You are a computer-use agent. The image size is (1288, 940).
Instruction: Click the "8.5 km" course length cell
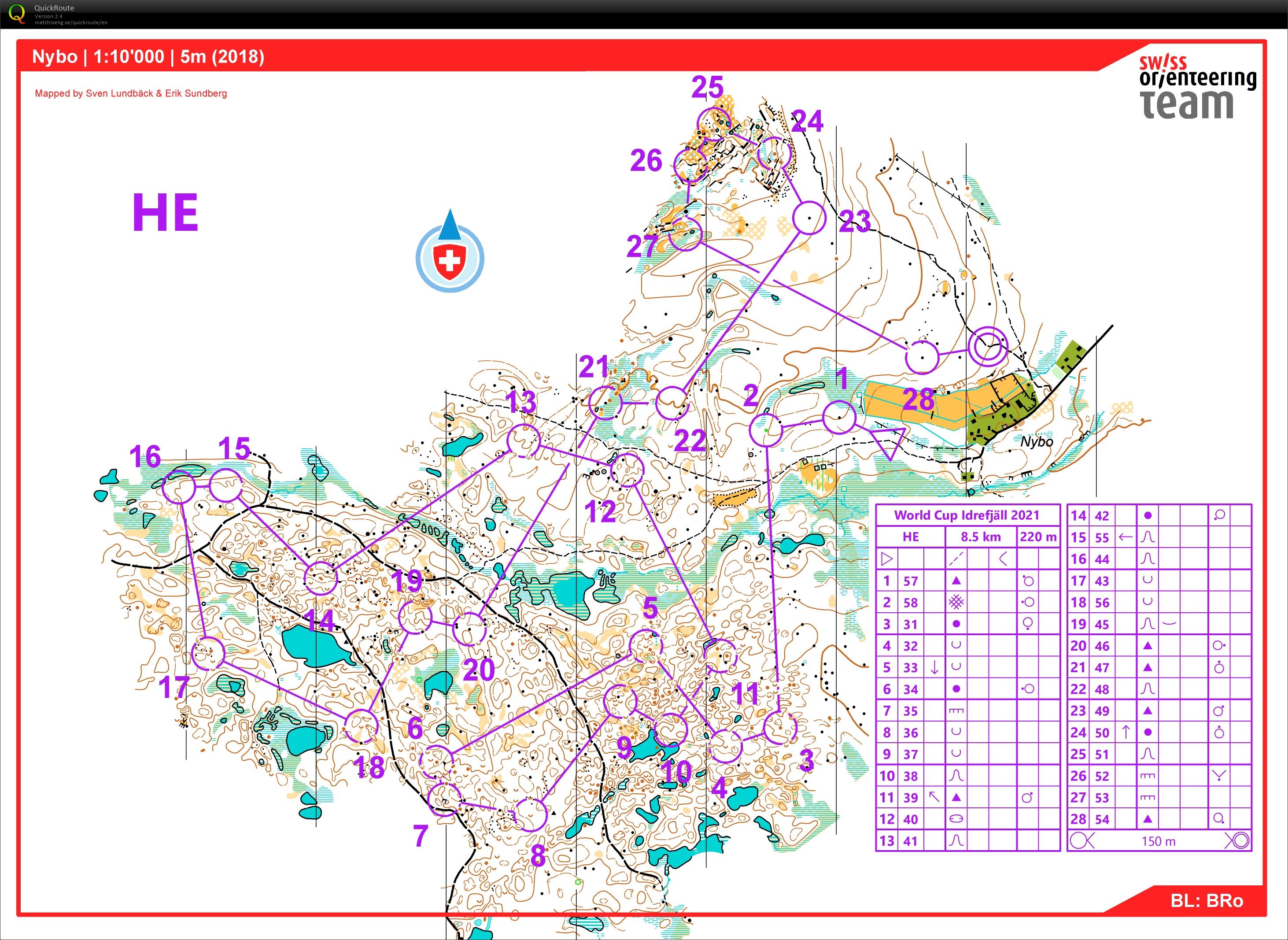(x=981, y=537)
